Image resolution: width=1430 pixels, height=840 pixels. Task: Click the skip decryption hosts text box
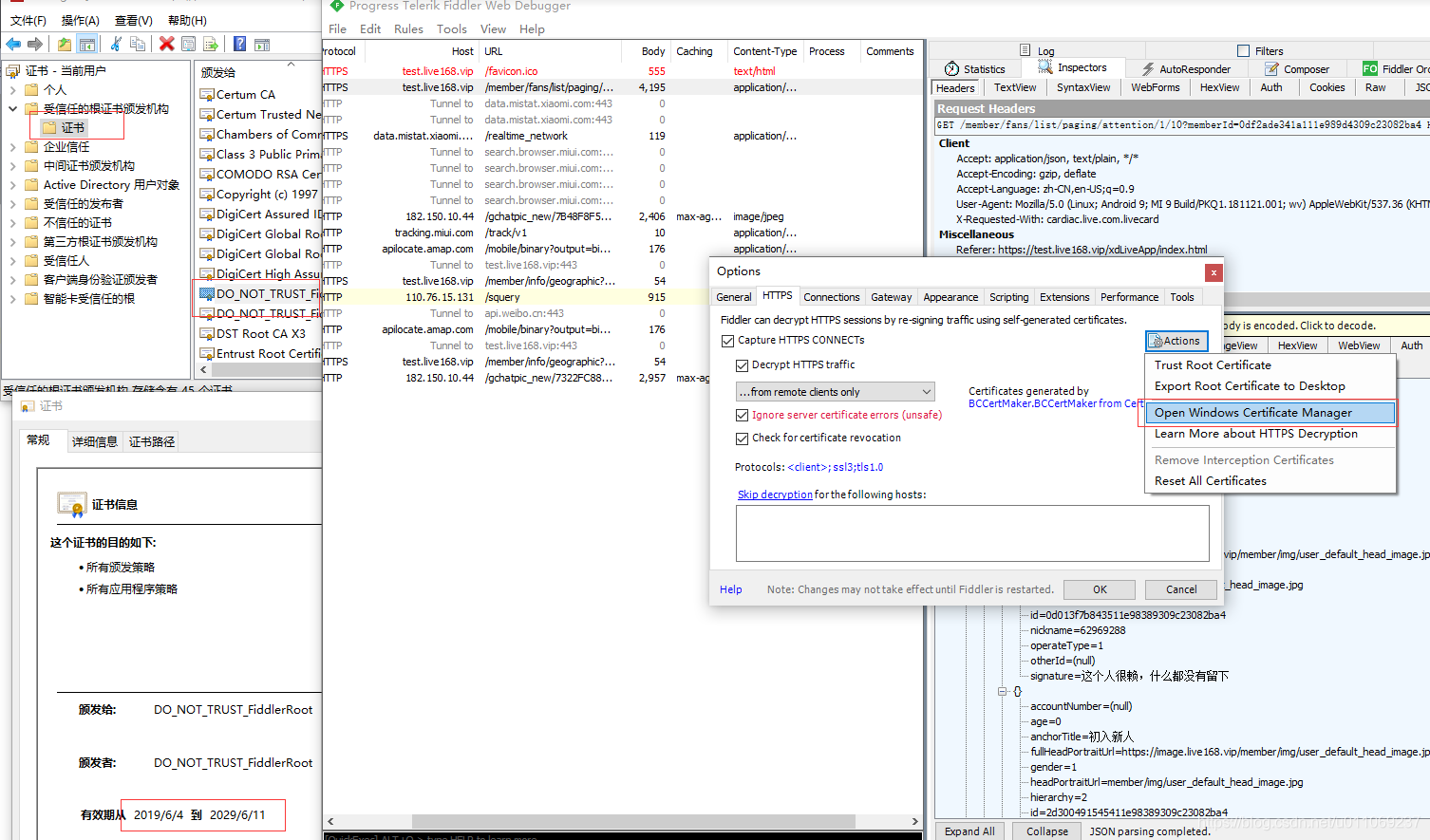(972, 533)
